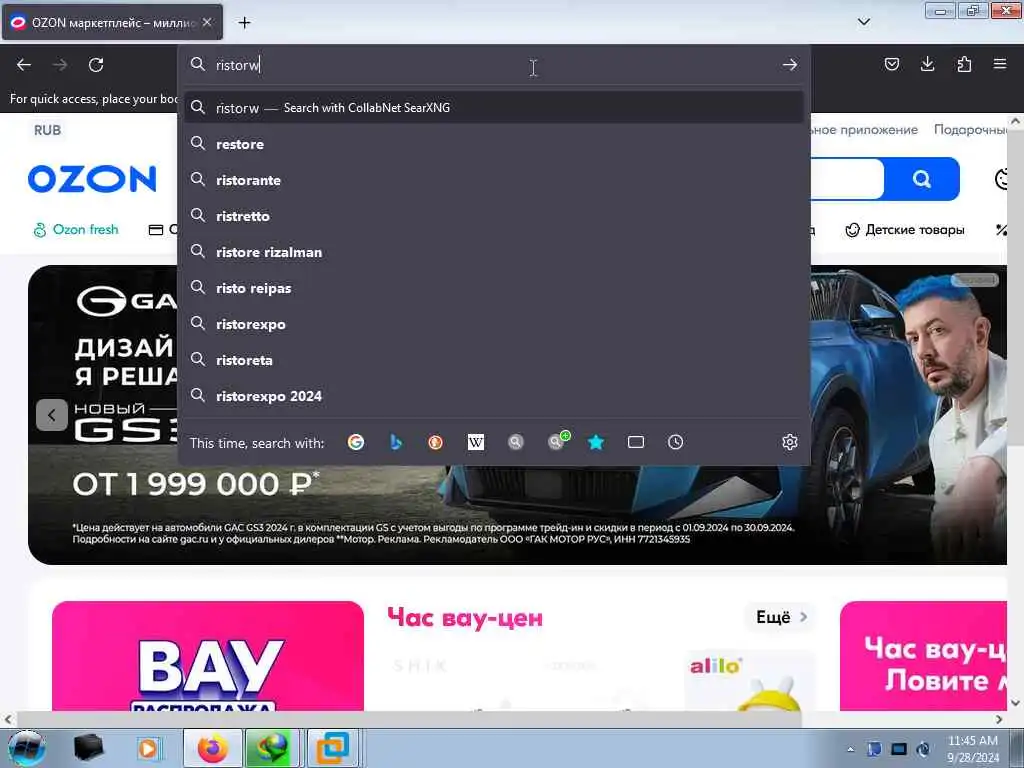The height and width of the screenshot is (768, 1024).
Task: Show previous banner slide with left arrow
Action: [x=52, y=415]
